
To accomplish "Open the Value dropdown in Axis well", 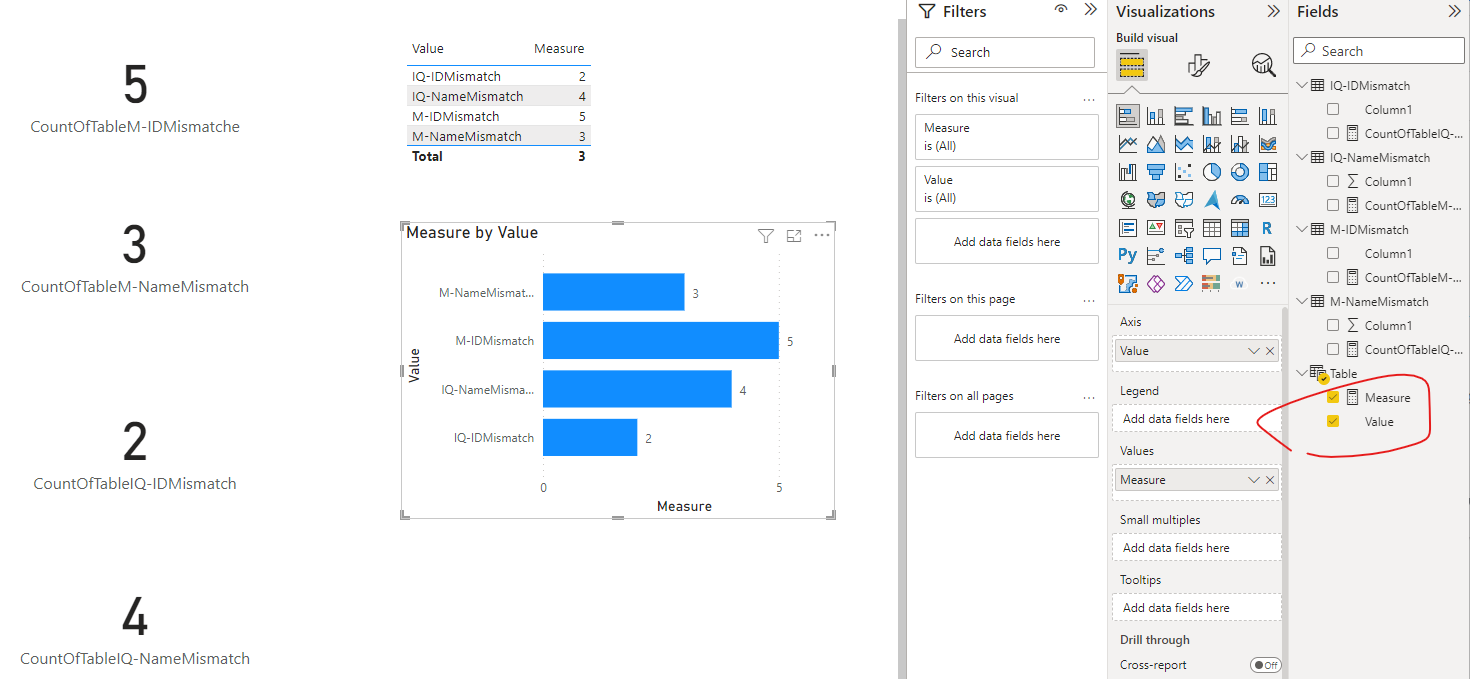I will 1254,351.
